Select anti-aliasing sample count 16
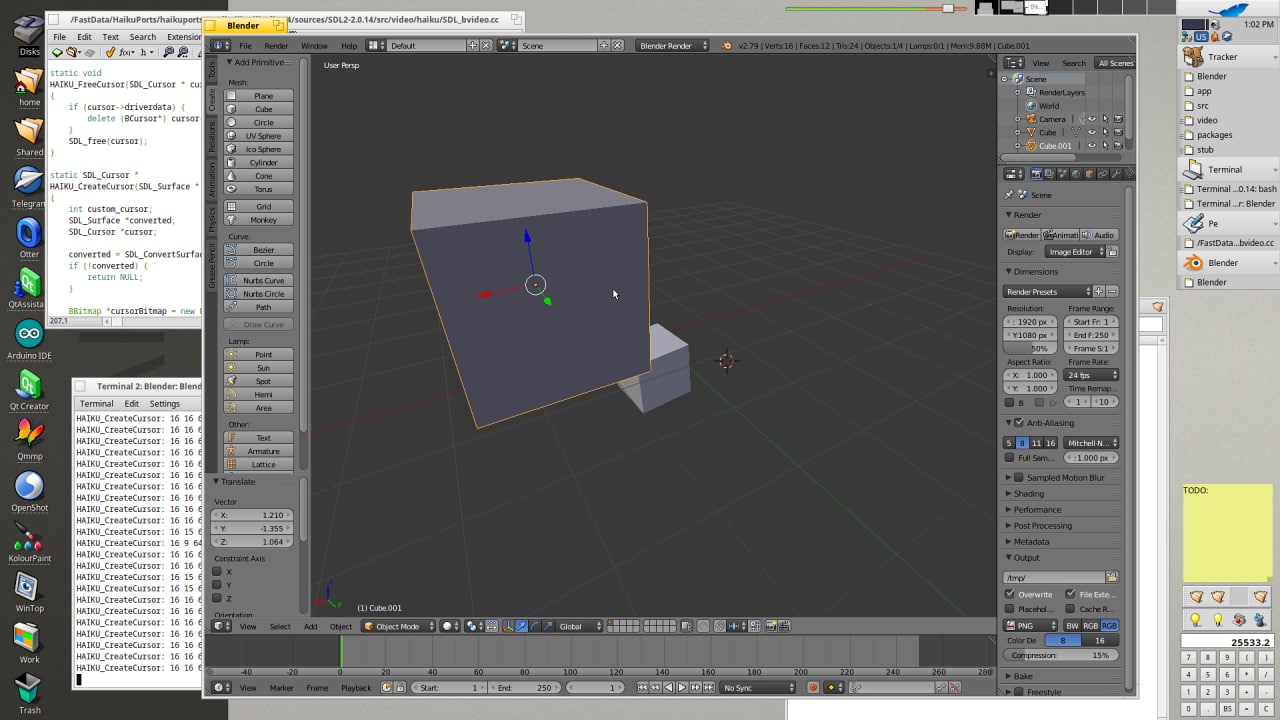This screenshot has width=1280, height=720. [x=1051, y=443]
